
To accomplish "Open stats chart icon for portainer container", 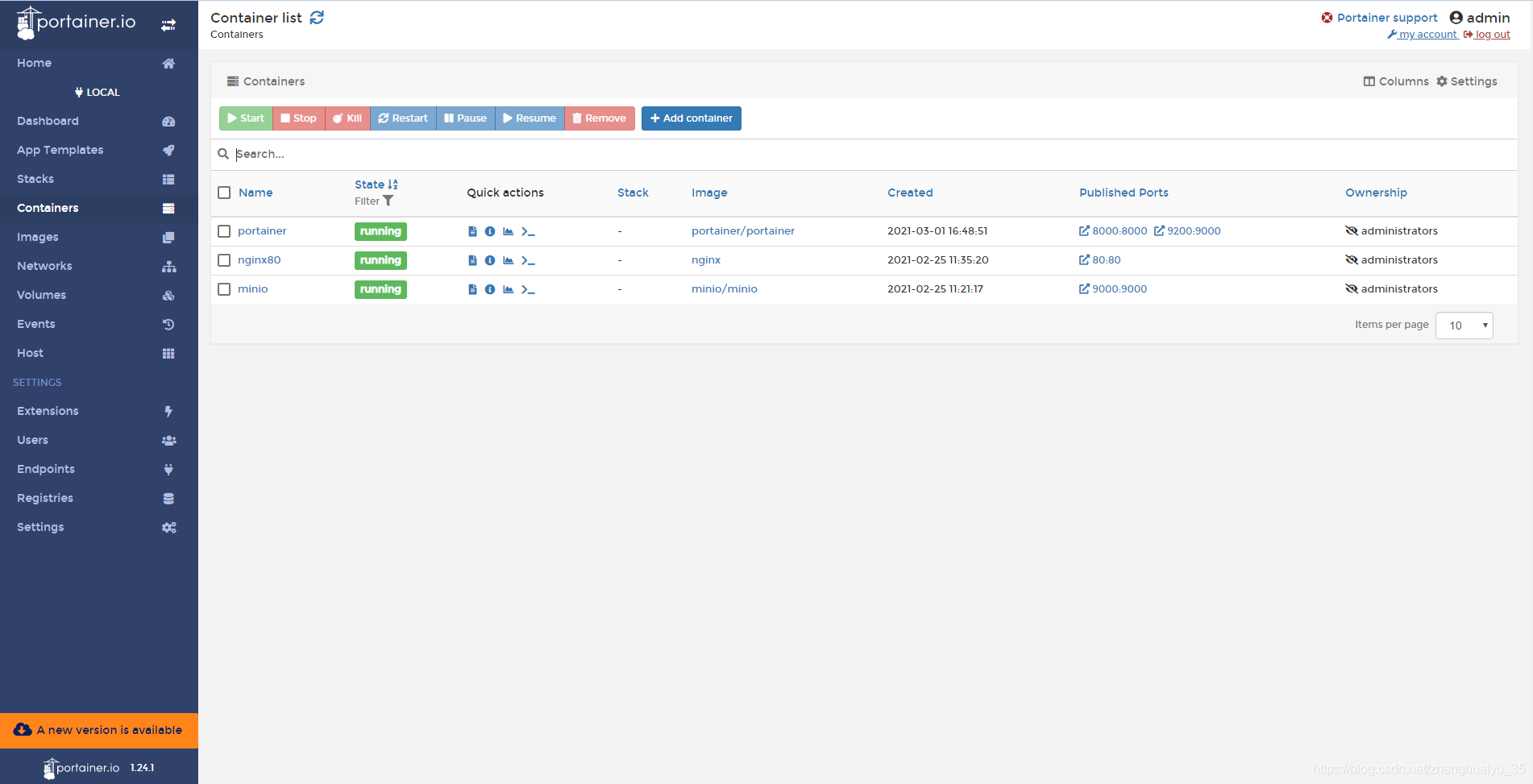I will pos(509,231).
